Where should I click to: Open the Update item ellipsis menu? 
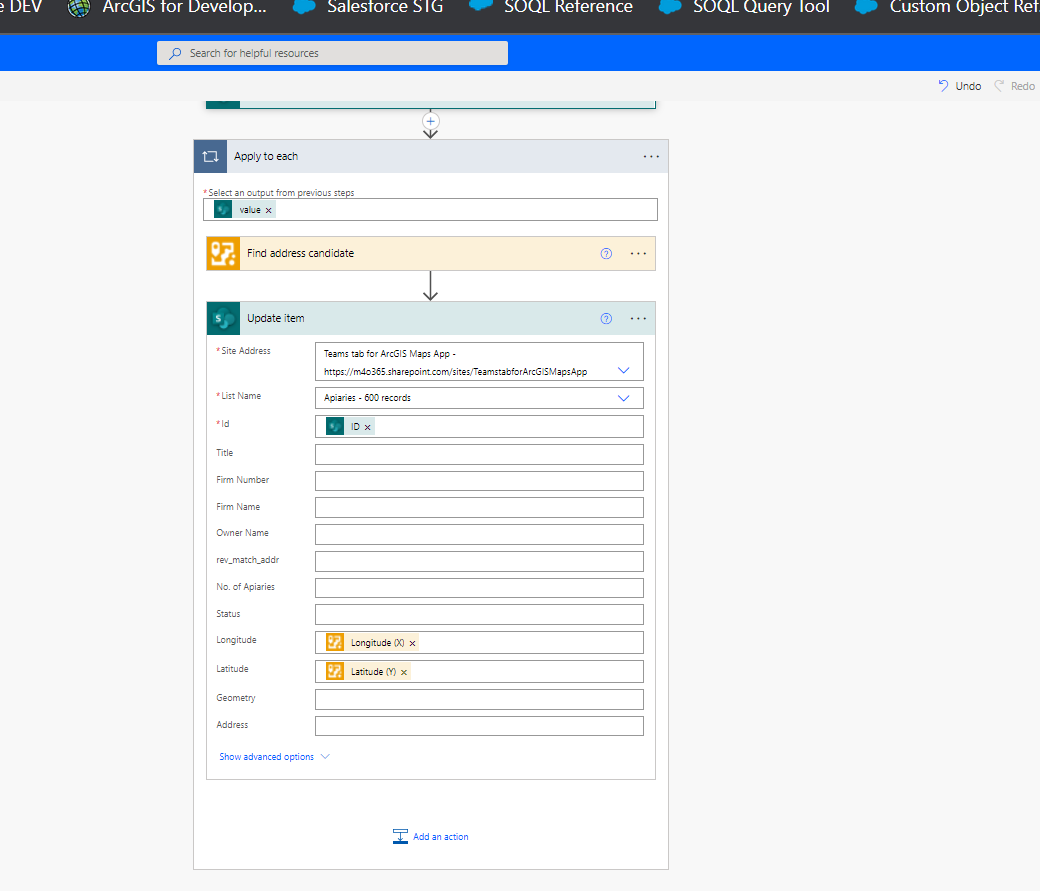click(638, 318)
